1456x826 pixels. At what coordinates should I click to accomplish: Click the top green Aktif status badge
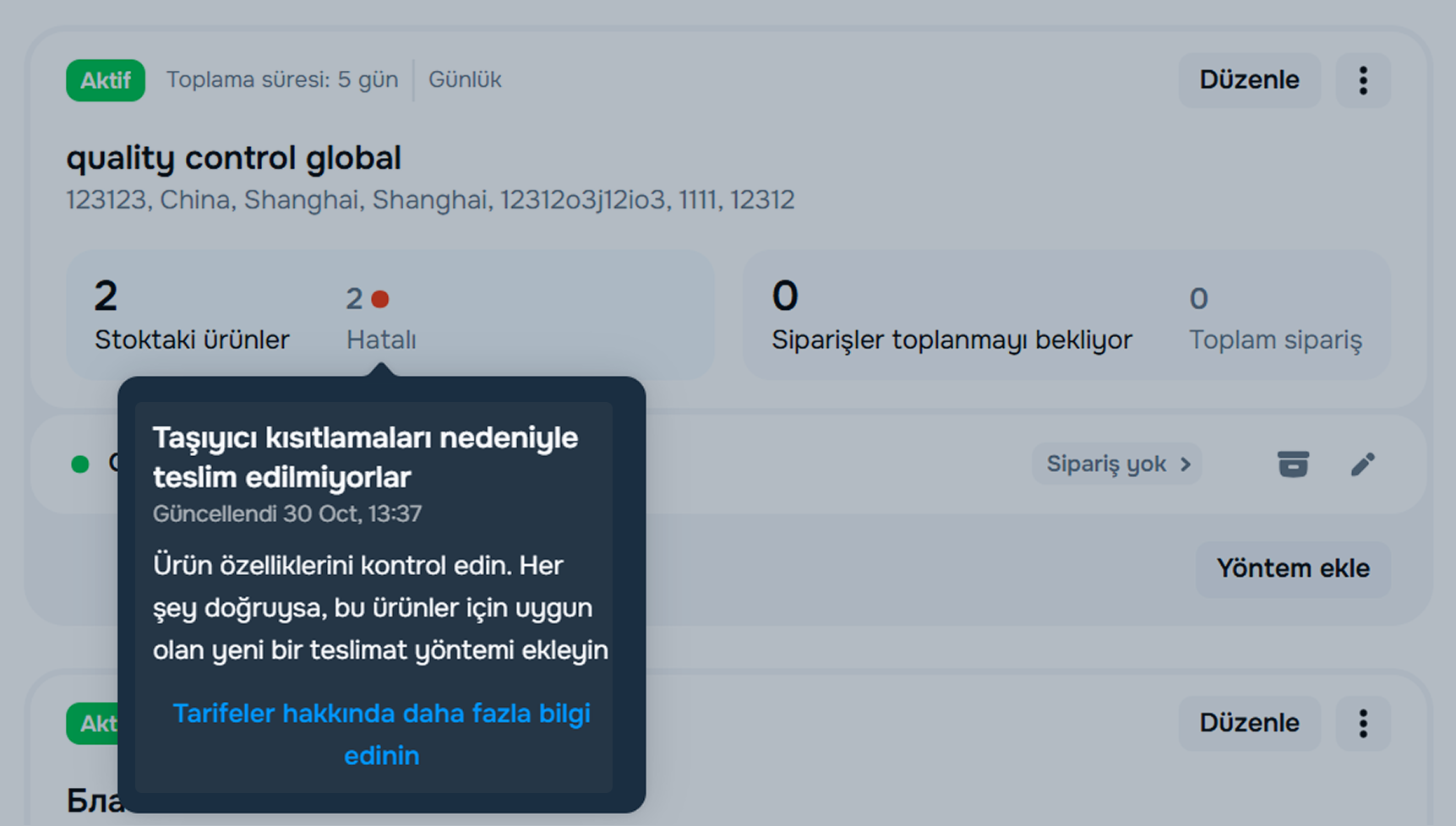point(106,80)
